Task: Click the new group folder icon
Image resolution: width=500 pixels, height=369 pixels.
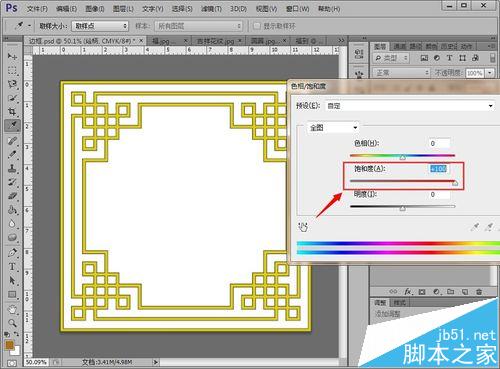Action: tap(451, 292)
